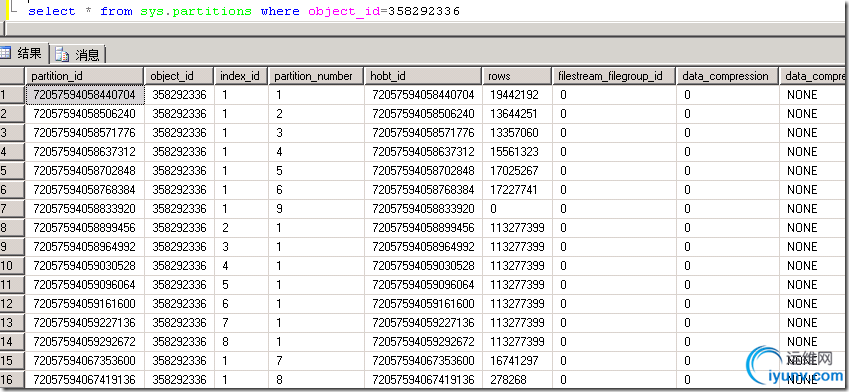Click sys.partitions in the query text
This screenshot has height=392, width=849.
click(196, 11)
